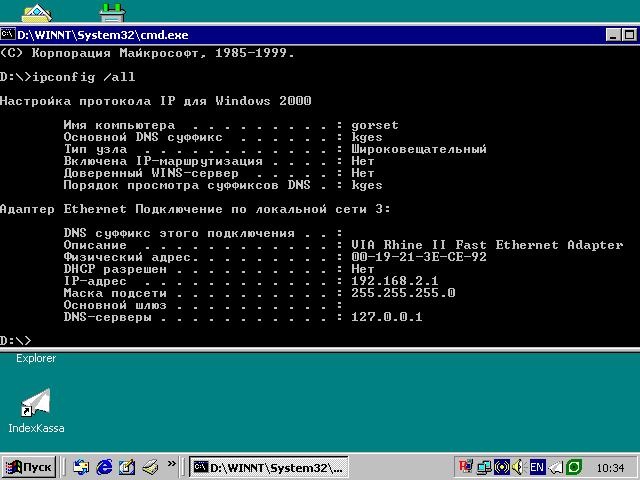Click the 'Основной DNS суффикс' value 'kges'

click(367, 137)
